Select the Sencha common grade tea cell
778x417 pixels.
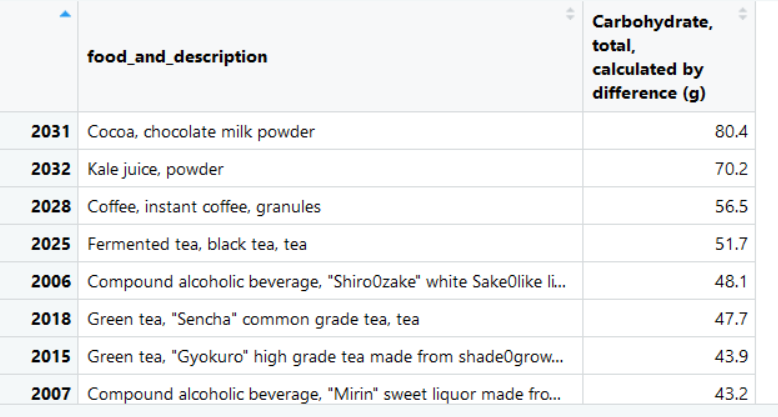(330, 319)
